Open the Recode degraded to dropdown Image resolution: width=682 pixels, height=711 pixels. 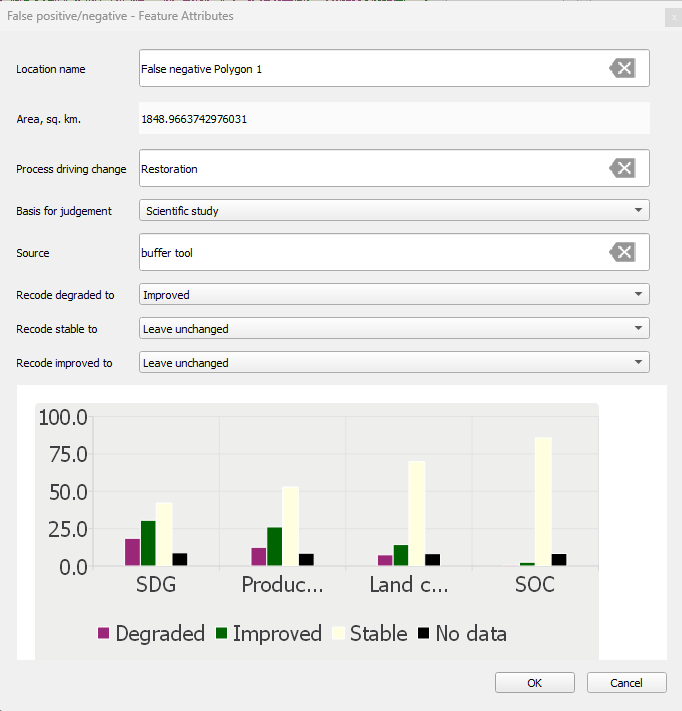[x=394, y=295]
